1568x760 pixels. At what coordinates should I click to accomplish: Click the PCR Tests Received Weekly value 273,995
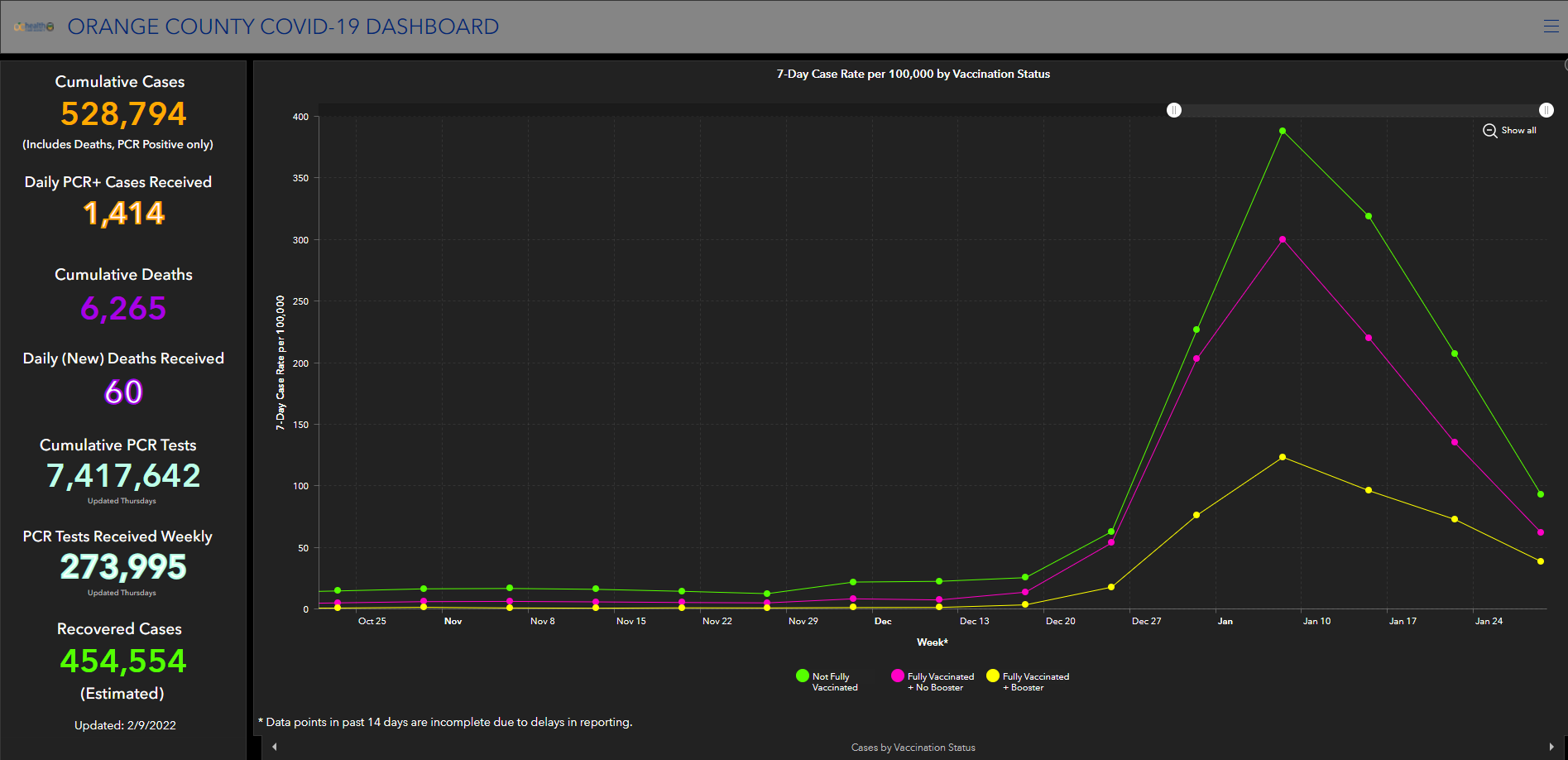[123, 567]
